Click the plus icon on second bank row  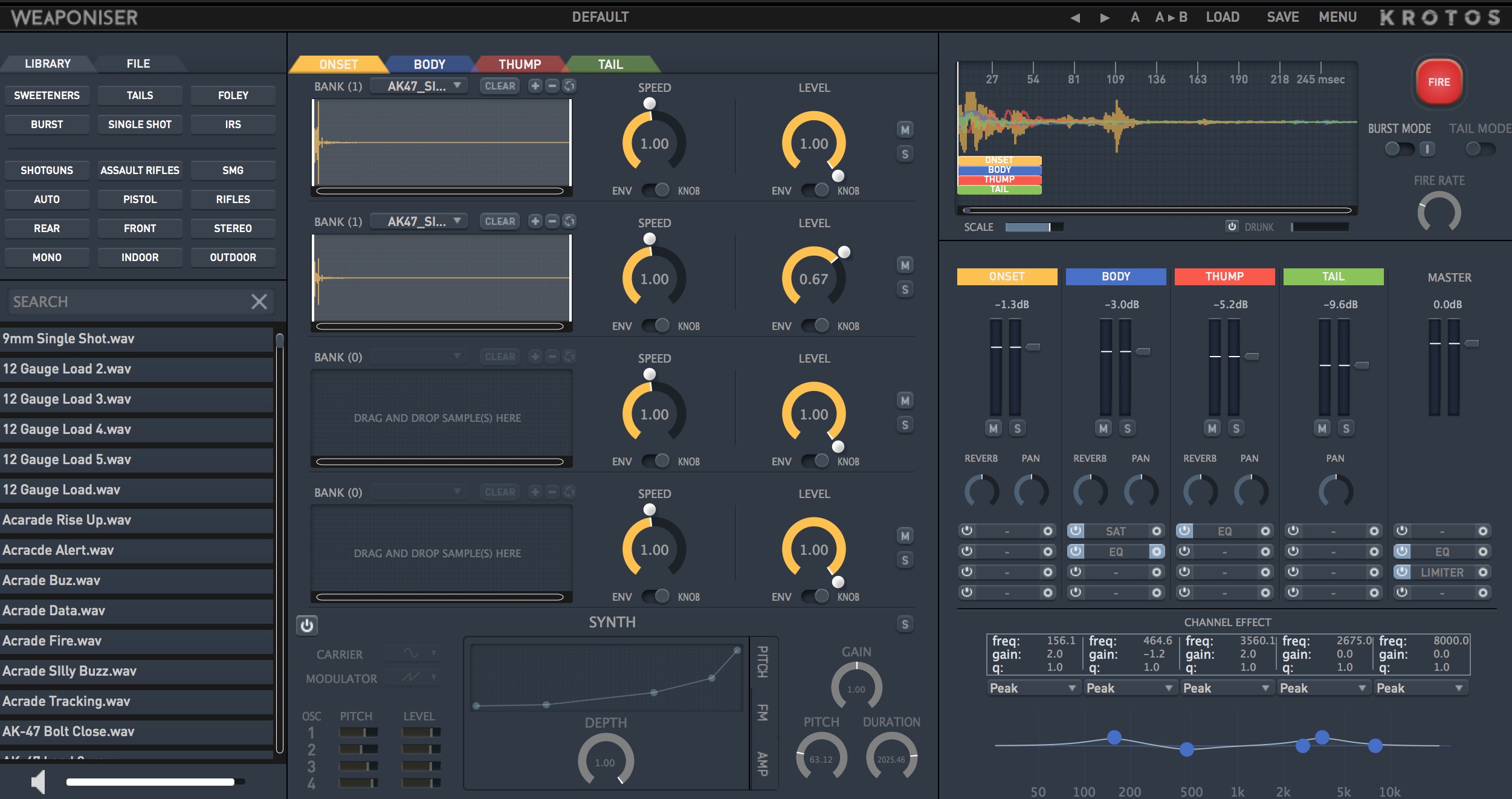pyautogui.click(x=535, y=221)
